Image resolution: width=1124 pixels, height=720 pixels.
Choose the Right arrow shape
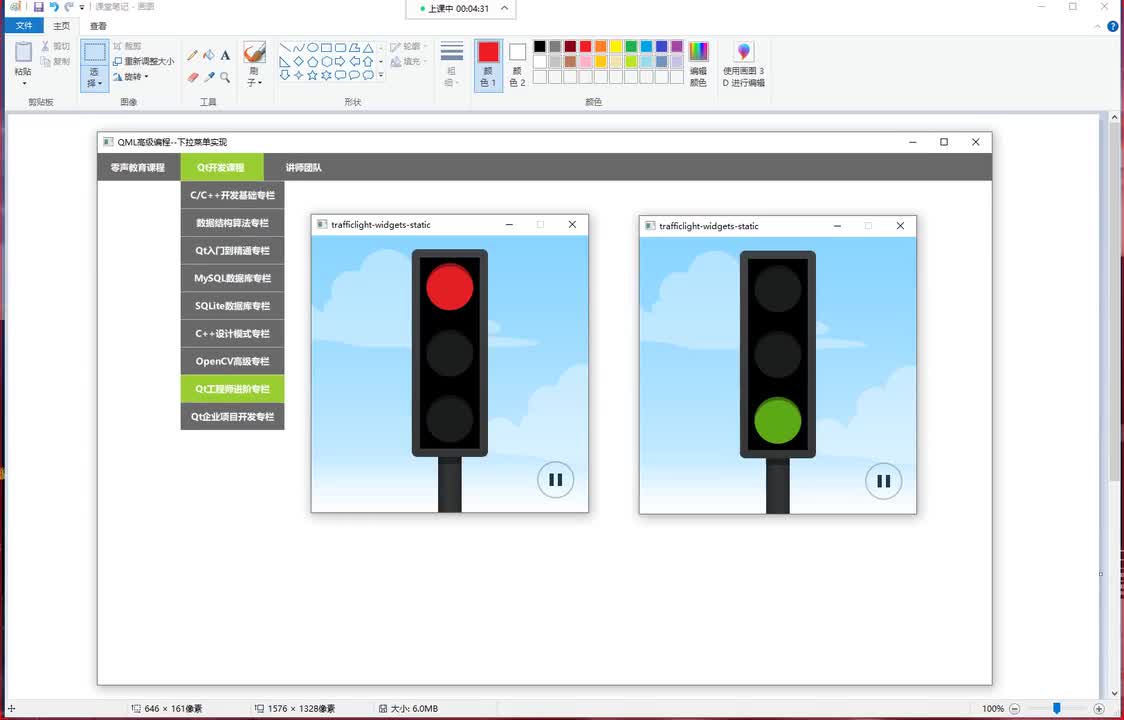pos(340,62)
